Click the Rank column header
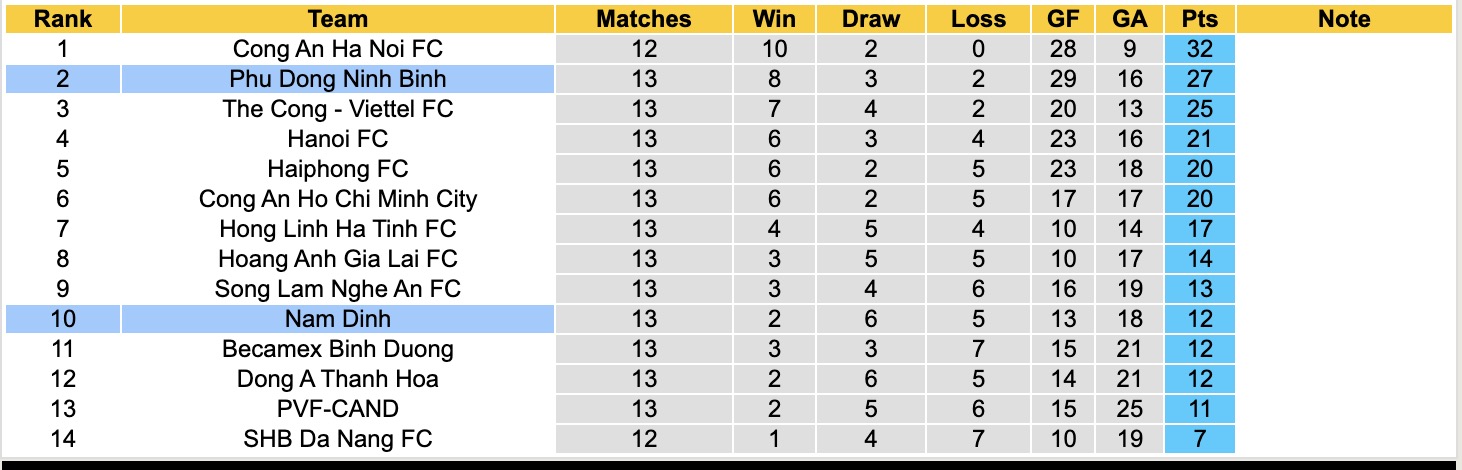 [62, 19]
